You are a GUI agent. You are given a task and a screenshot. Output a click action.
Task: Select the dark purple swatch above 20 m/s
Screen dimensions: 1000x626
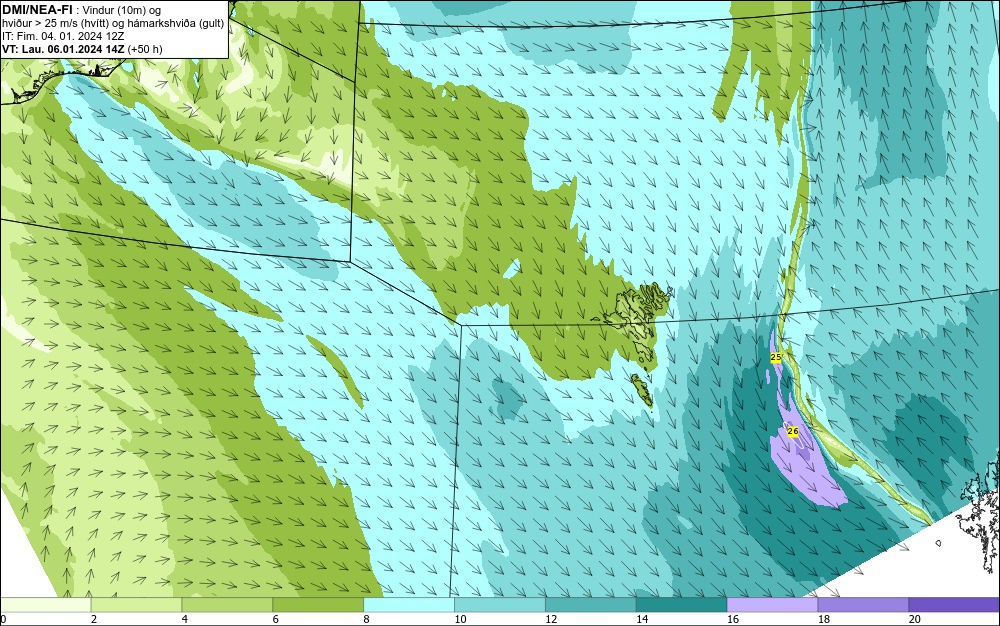tap(954, 605)
